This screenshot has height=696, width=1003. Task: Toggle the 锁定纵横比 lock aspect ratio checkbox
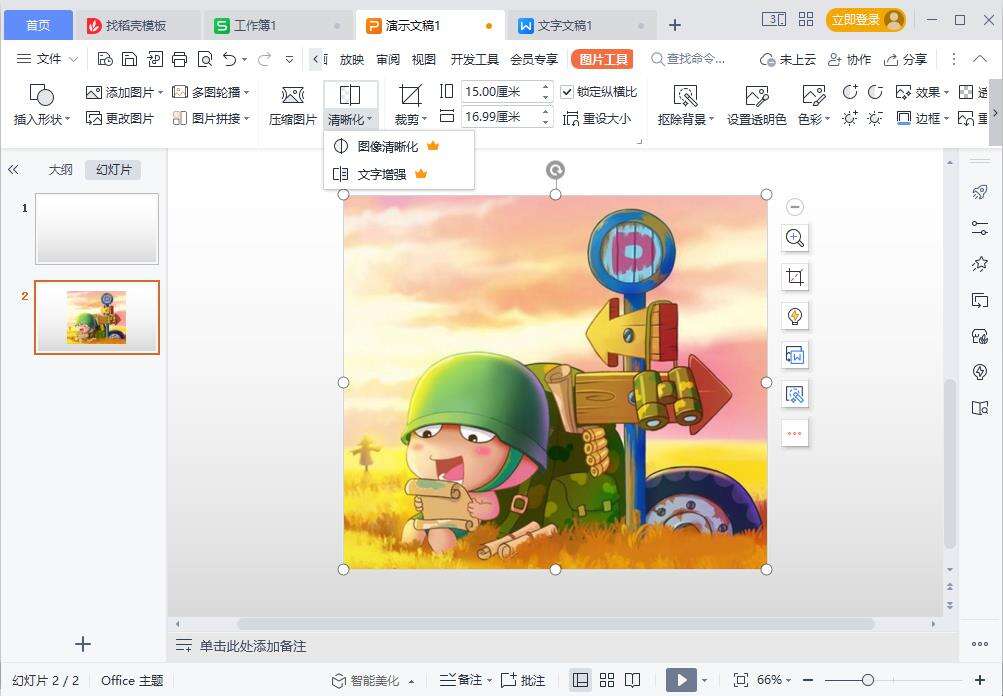[567, 92]
